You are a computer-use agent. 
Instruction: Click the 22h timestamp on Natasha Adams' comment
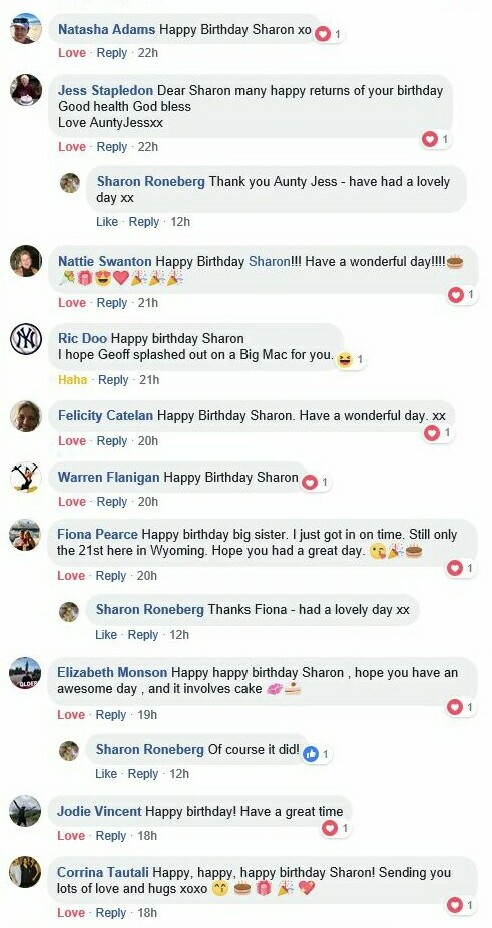(148, 53)
